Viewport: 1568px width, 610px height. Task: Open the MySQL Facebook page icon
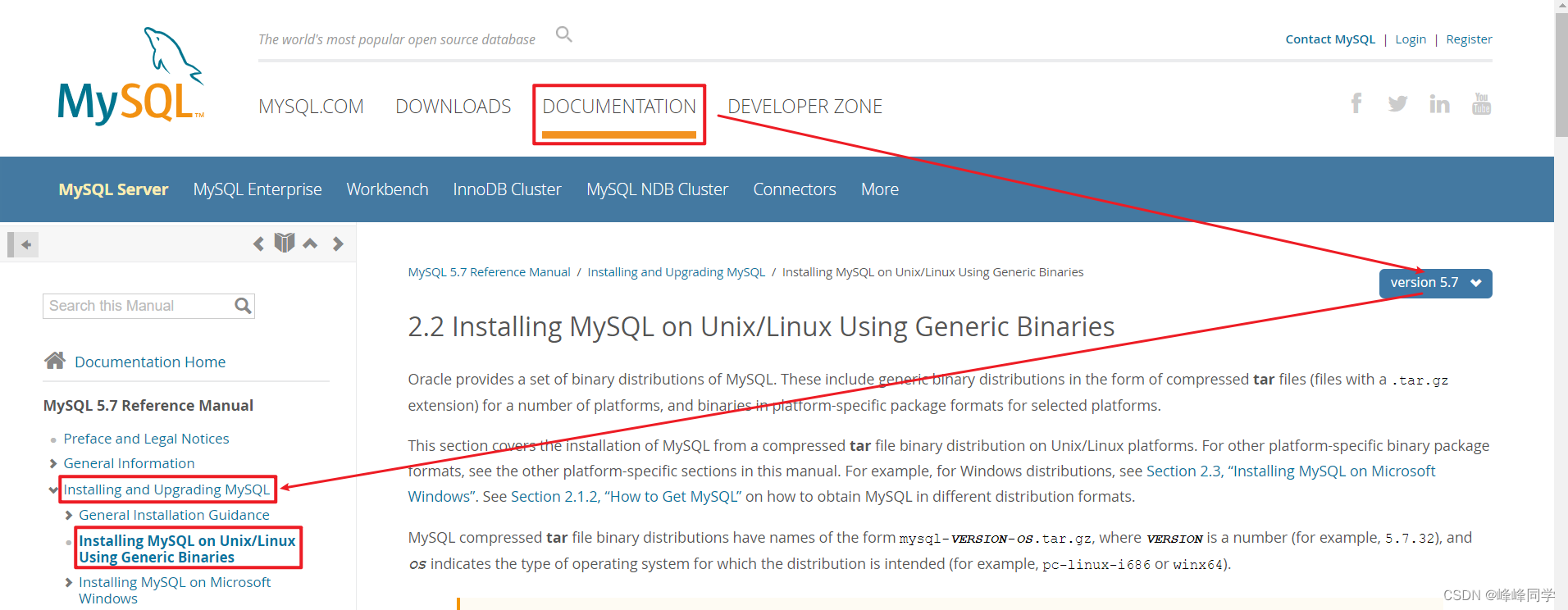tap(1356, 103)
